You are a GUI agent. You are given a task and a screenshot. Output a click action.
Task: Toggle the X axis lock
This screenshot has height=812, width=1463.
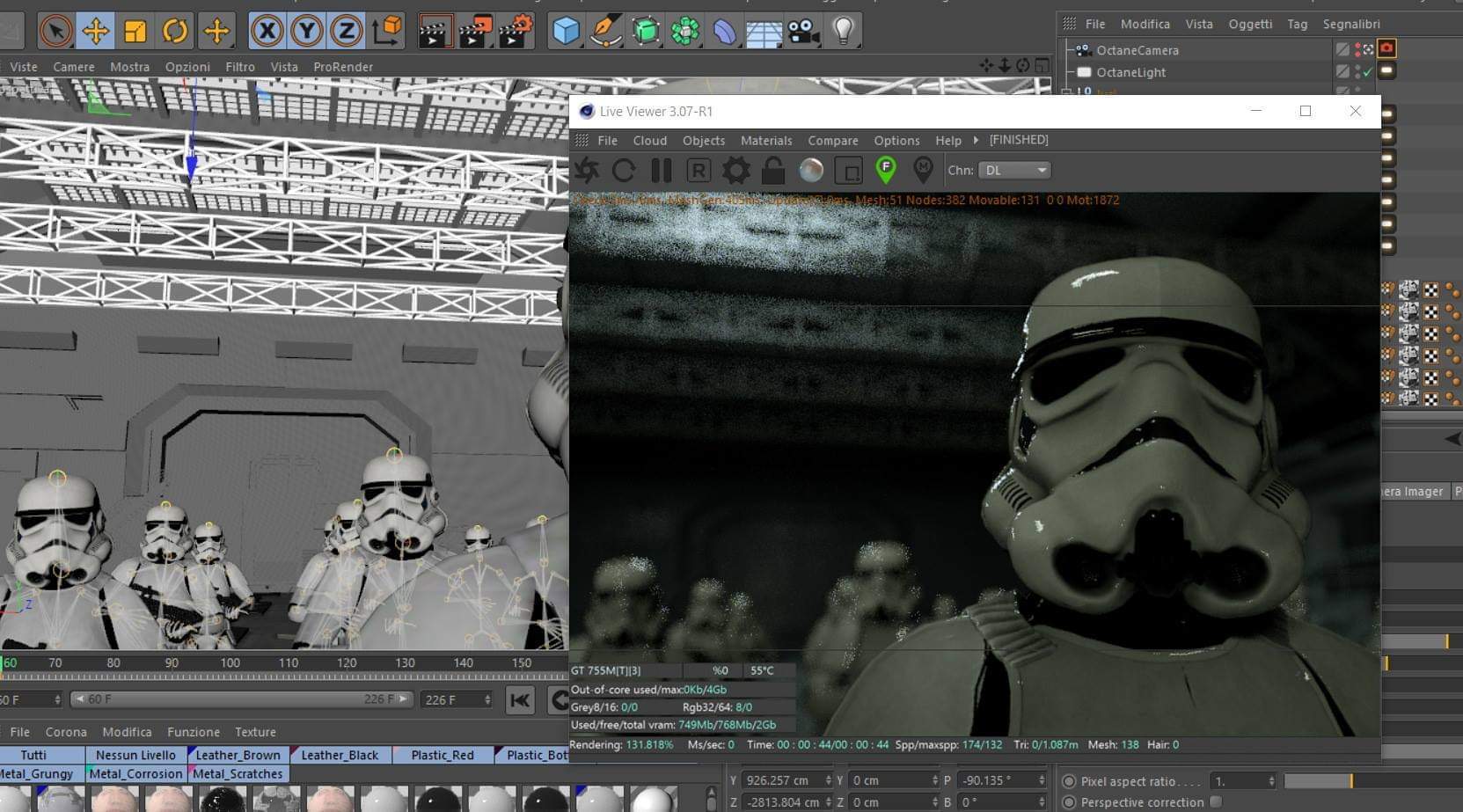(x=267, y=31)
